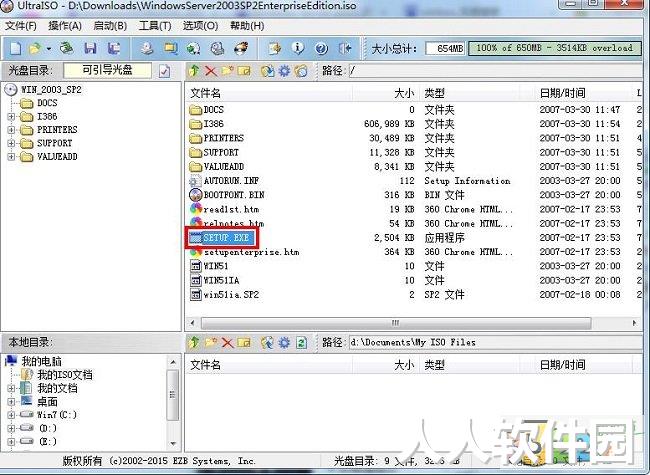Expand 我的文档 in local tree
650x475 pixels.
pyautogui.click(x=11, y=388)
